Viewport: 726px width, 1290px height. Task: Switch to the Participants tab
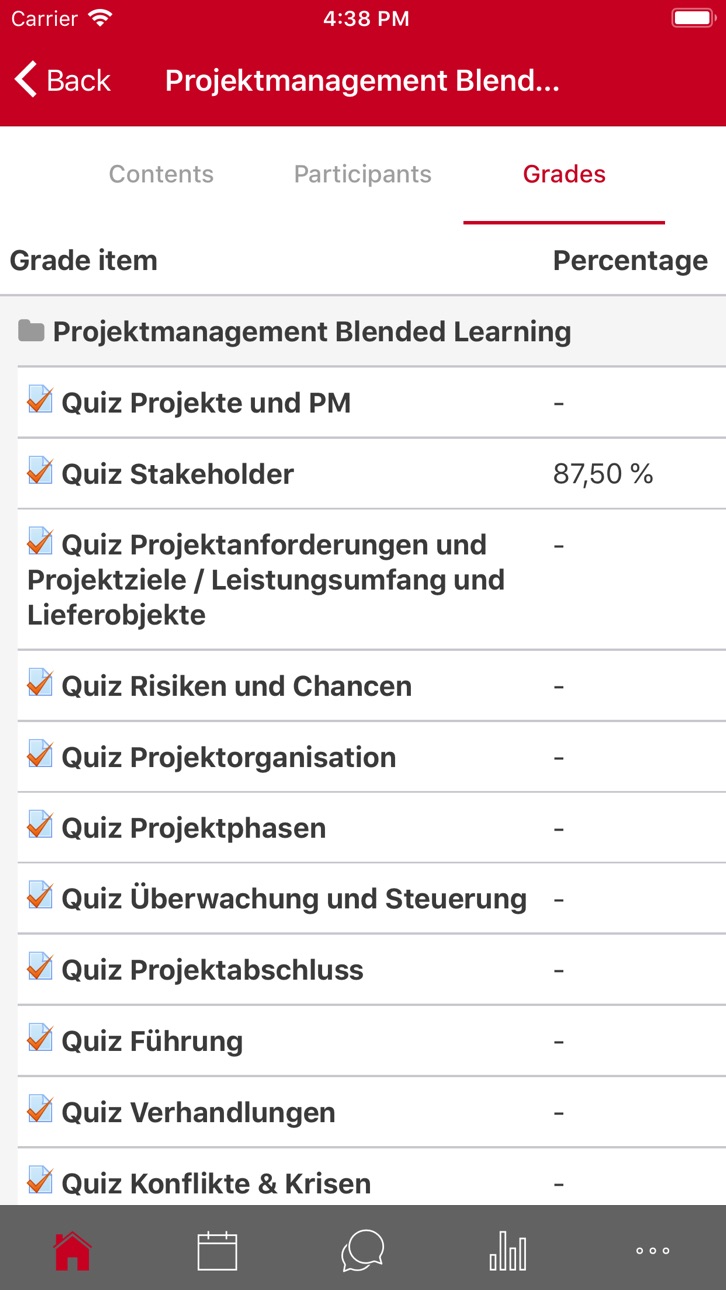363,174
